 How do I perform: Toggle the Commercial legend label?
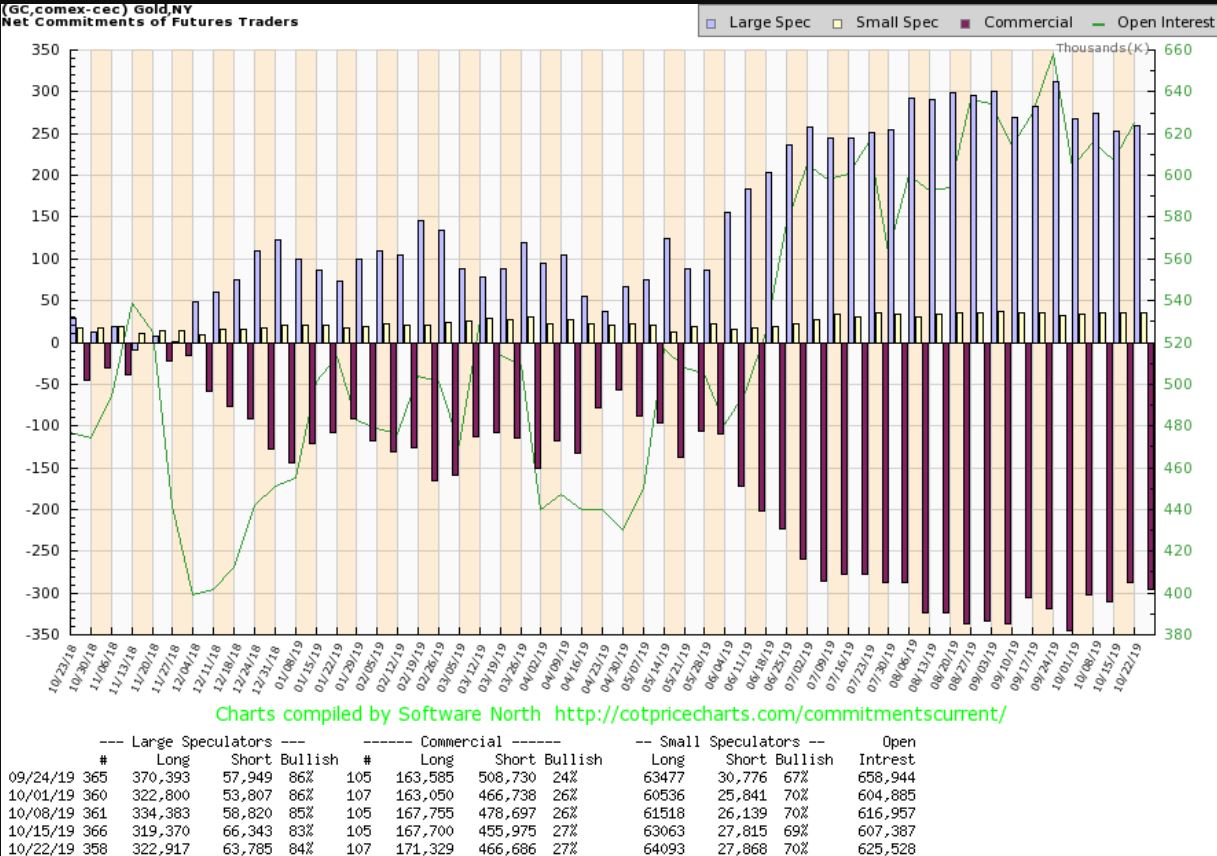tap(1027, 22)
